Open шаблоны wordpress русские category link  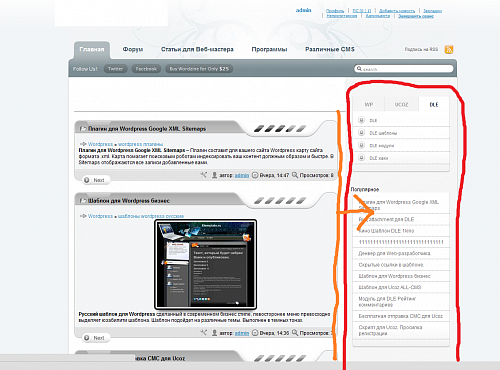(151, 216)
